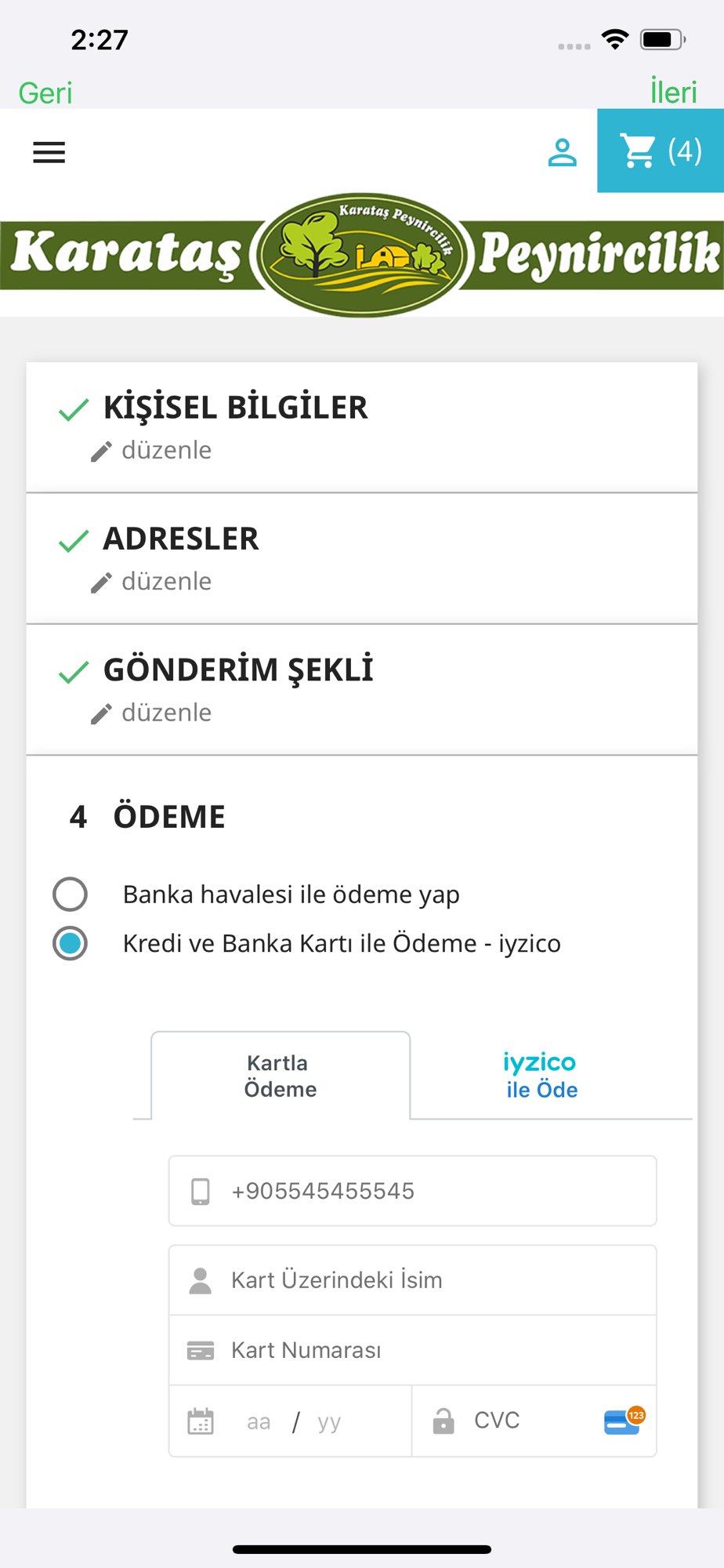Select Banka havalesi ile ödeme yap option

click(x=71, y=895)
